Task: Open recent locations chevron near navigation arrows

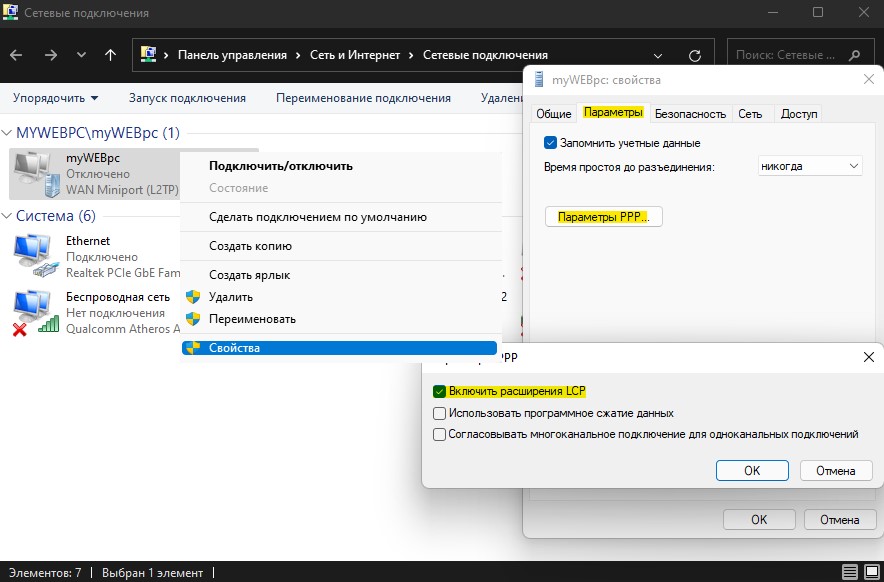Action: 81,55
